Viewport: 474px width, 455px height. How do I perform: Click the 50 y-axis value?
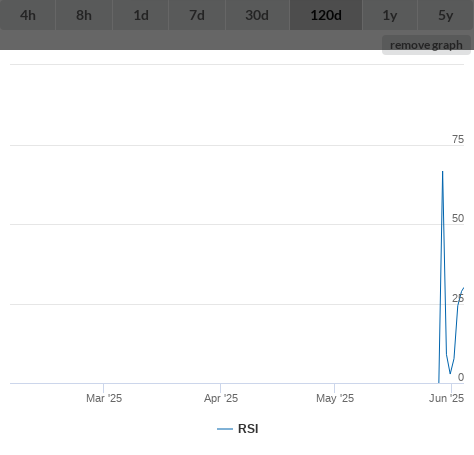458,218
